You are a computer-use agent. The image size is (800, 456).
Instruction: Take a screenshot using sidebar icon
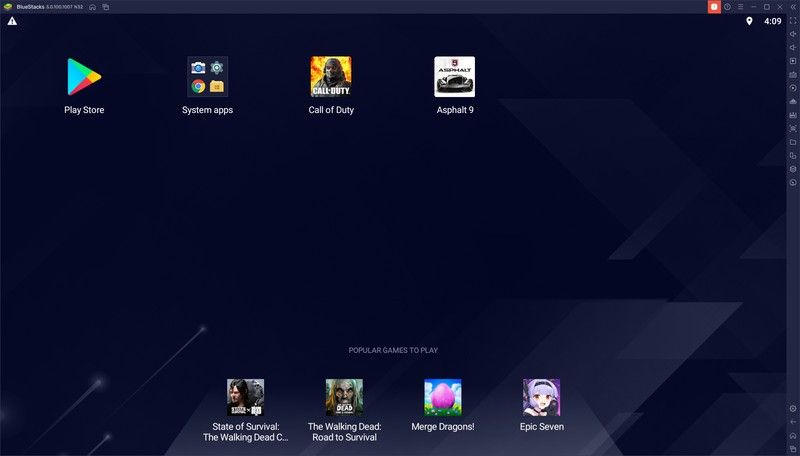[x=793, y=129]
